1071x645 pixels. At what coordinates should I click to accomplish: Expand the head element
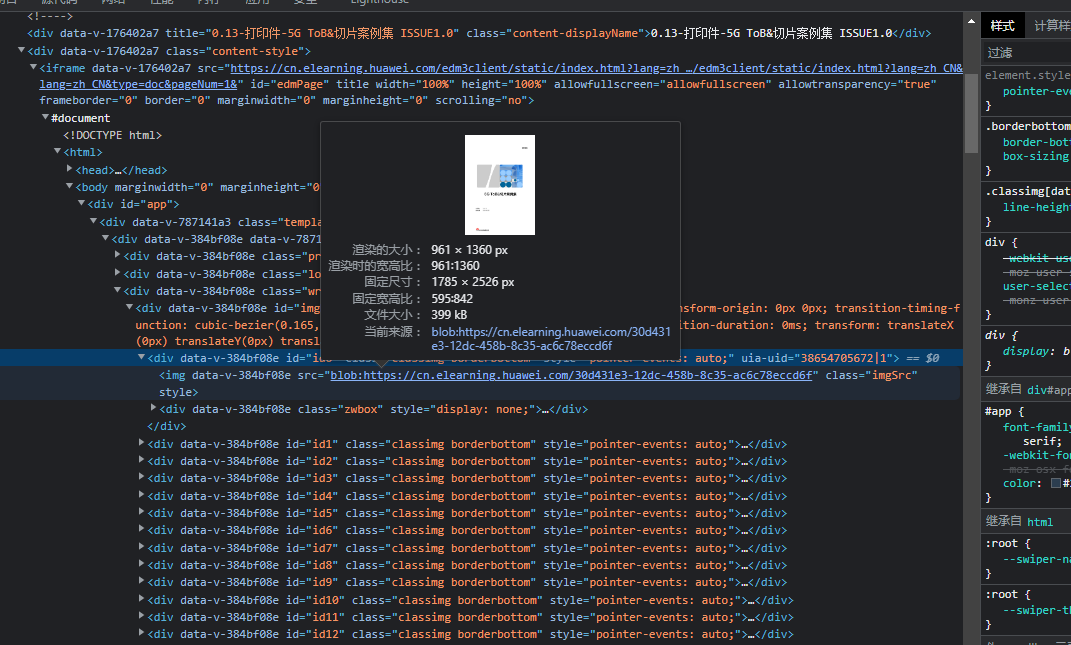point(69,170)
